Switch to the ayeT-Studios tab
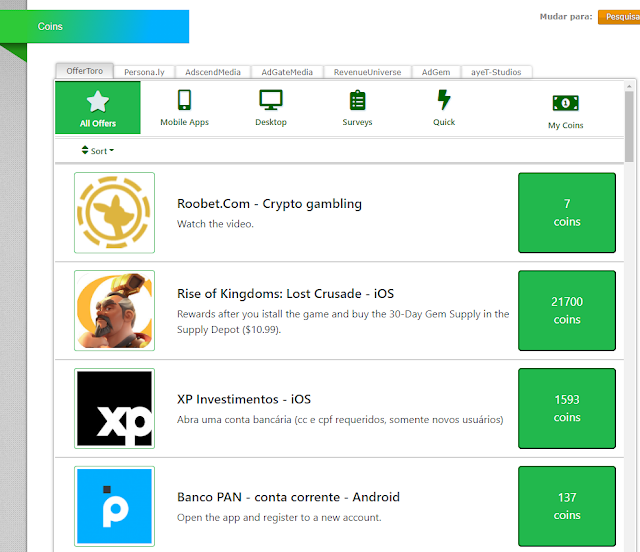 [496, 72]
